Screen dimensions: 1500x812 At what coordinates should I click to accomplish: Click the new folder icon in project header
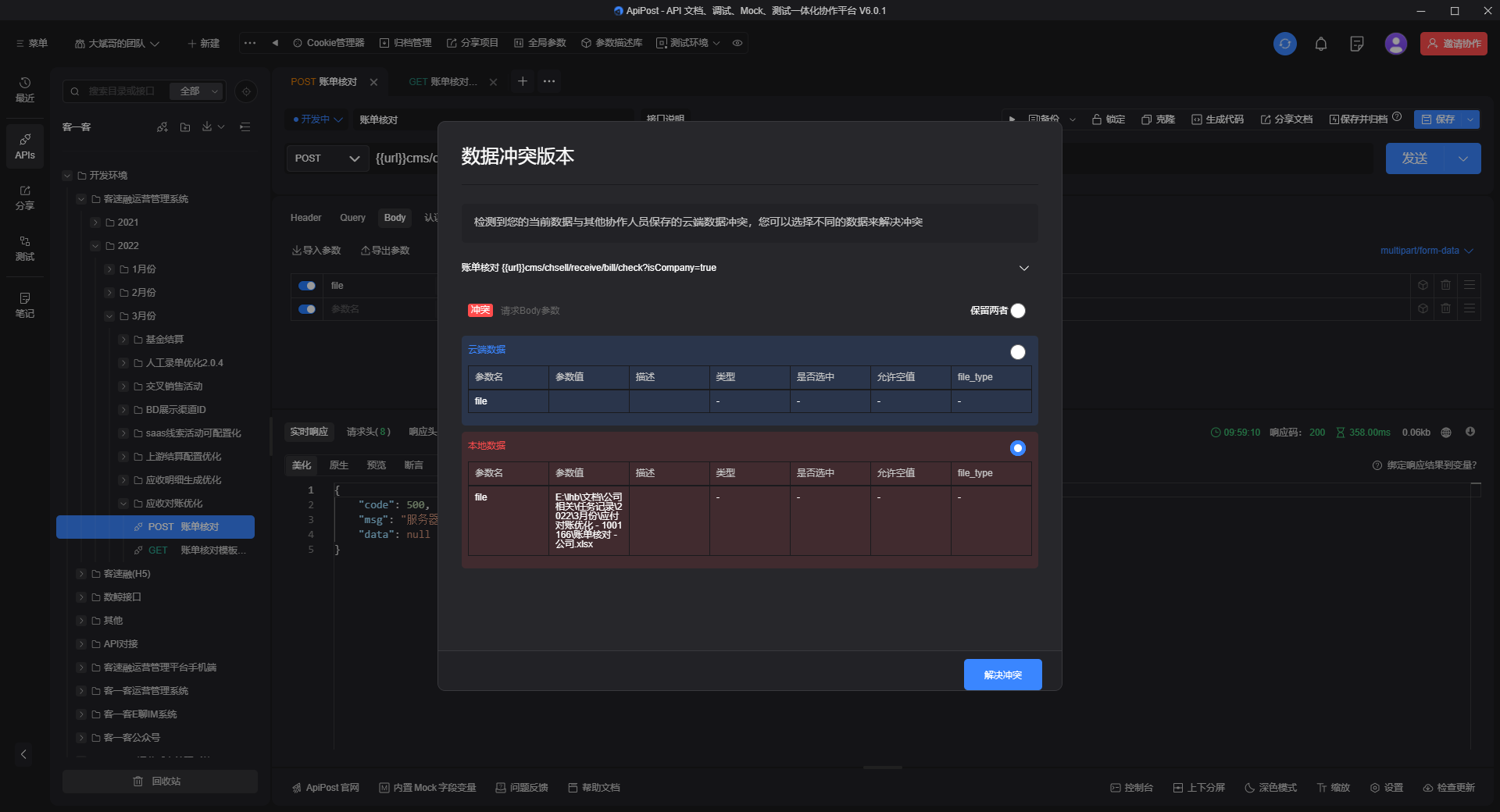(x=185, y=127)
